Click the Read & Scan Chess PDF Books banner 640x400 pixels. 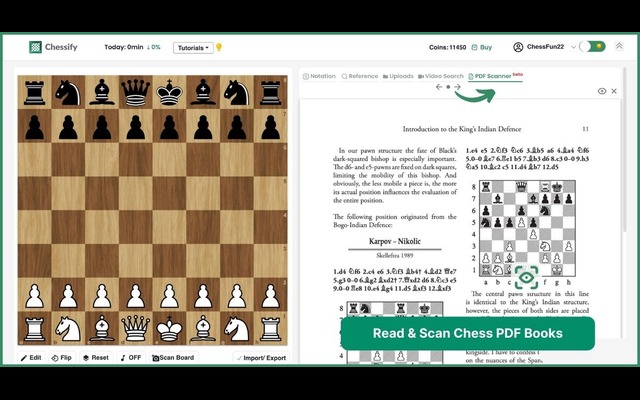468,333
